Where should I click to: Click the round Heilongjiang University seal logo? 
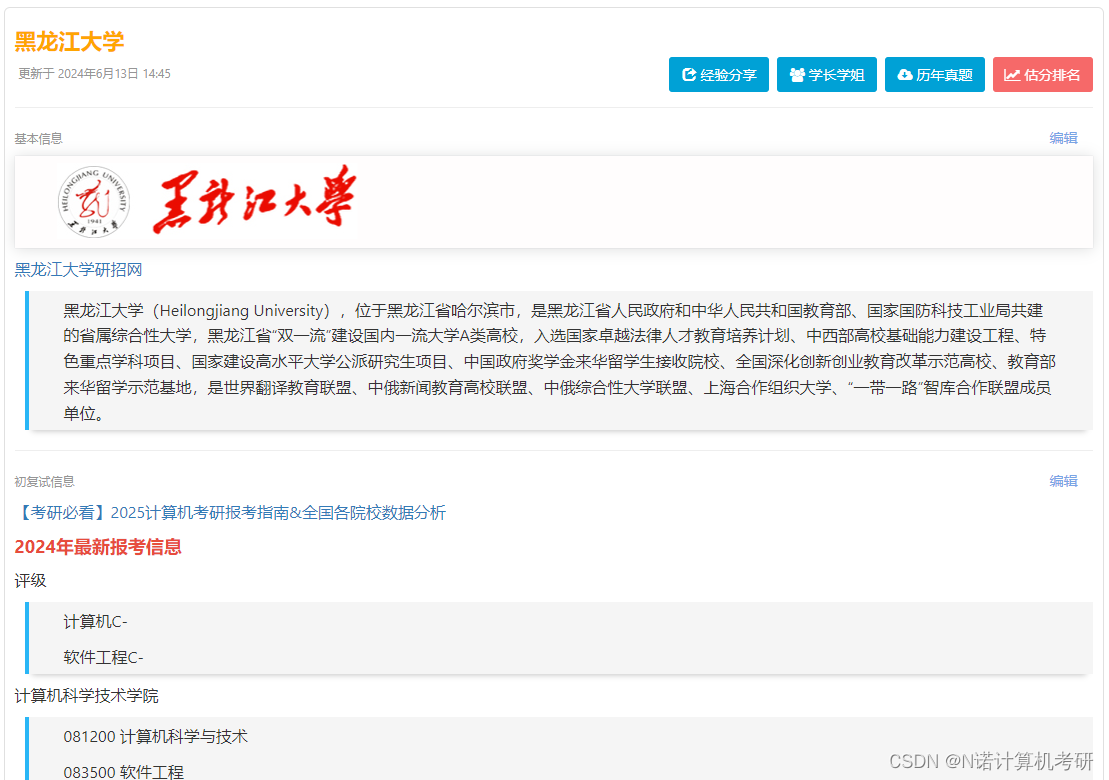click(x=94, y=202)
